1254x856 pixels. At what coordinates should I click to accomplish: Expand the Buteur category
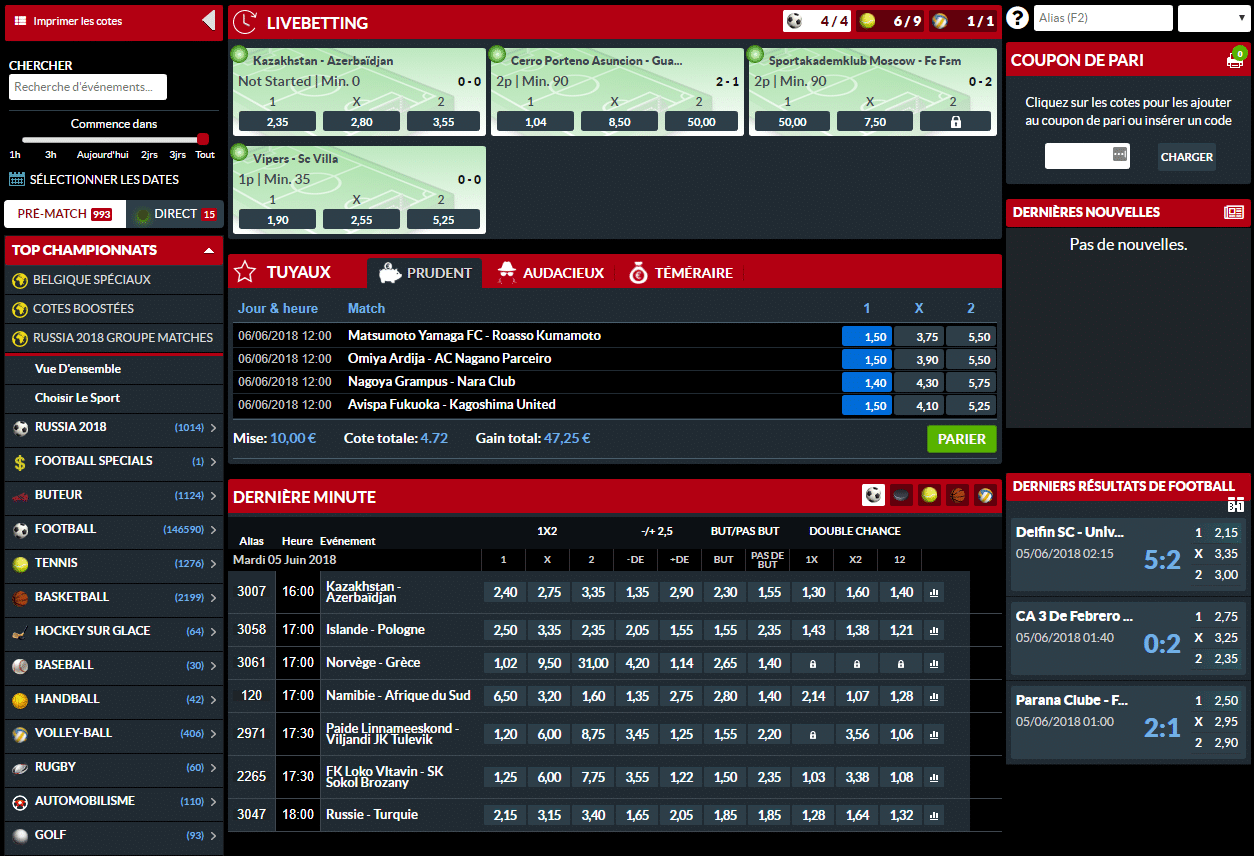pyautogui.click(x=114, y=495)
